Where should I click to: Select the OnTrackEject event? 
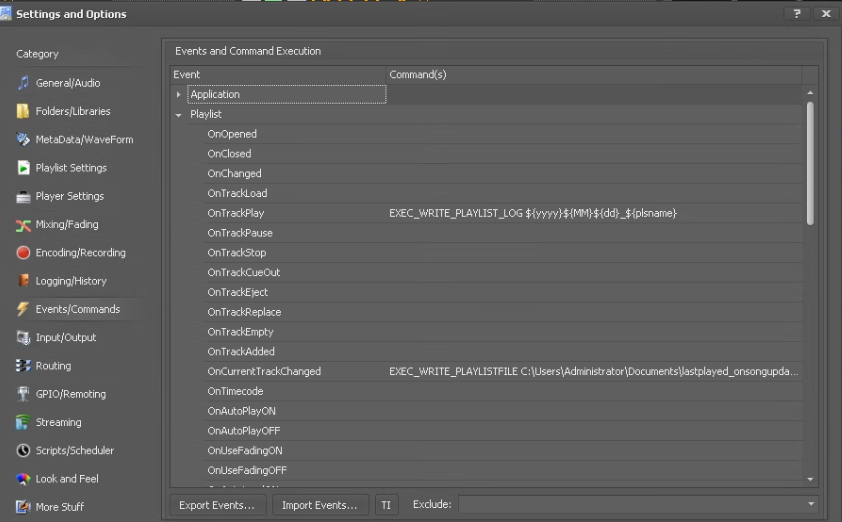237,293
